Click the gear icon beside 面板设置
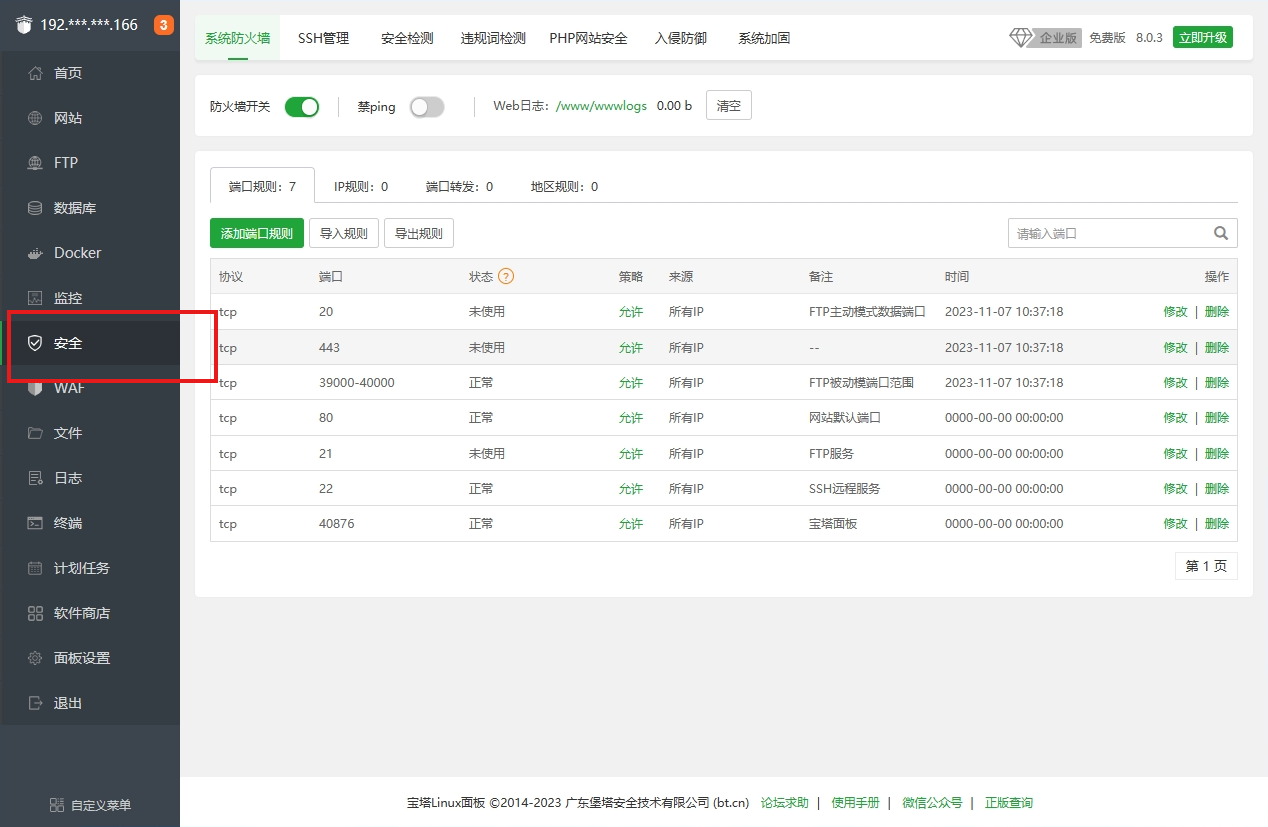The image size is (1268, 827). pyautogui.click(x=35, y=658)
